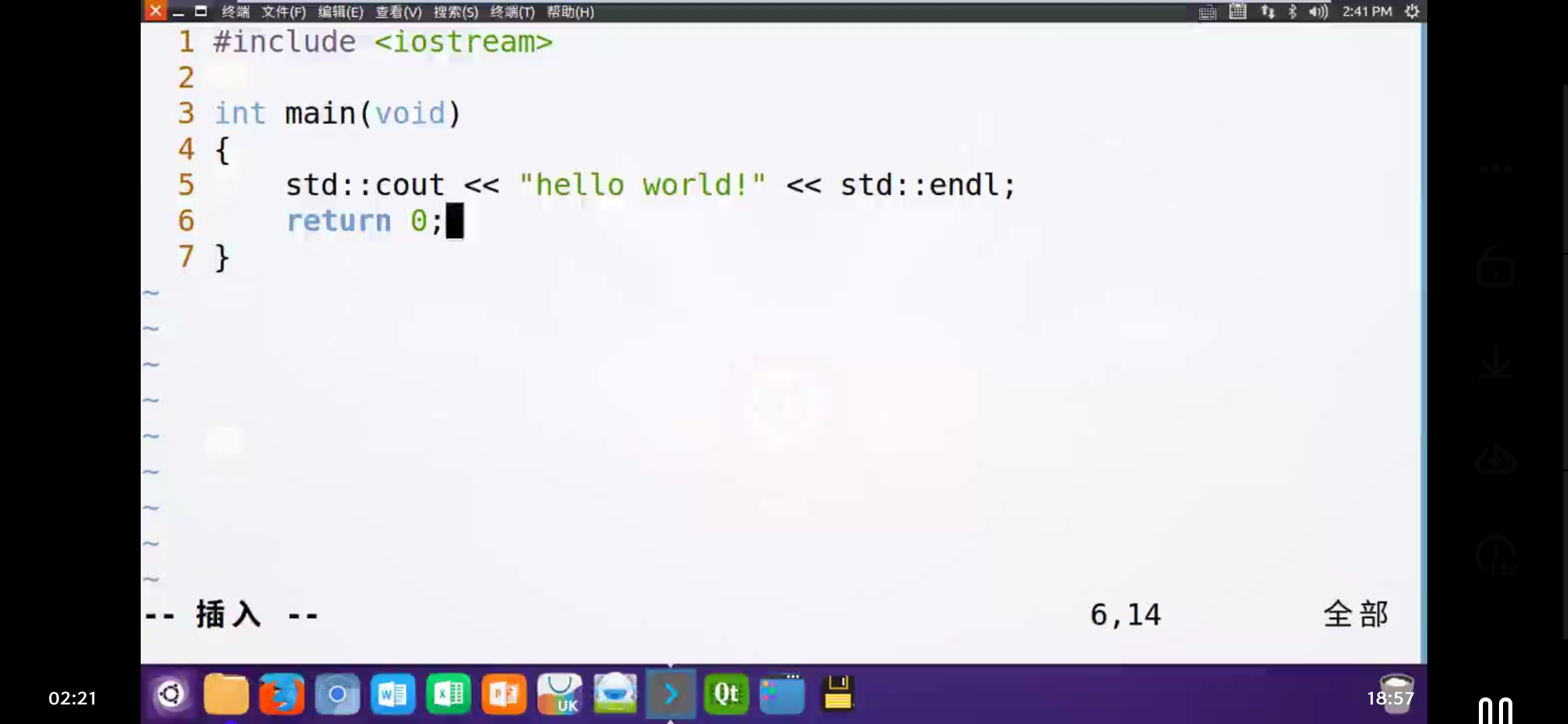Viewport: 1568px width, 724px height.
Task: Open the Word document app icon
Action: coord(393,695)
